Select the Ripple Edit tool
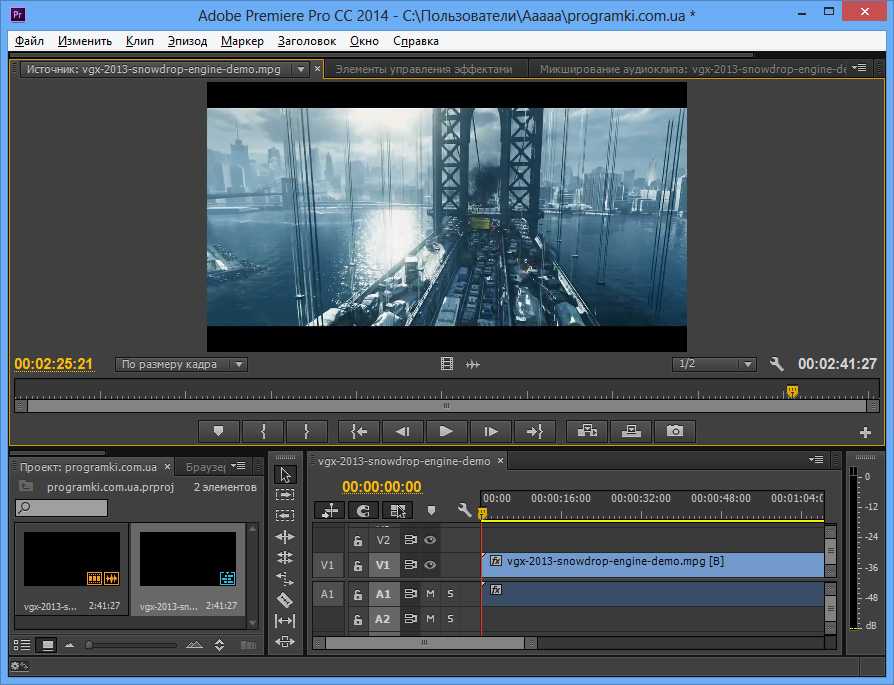This screenshot has width=894, height=685. [x=285, y=537]
